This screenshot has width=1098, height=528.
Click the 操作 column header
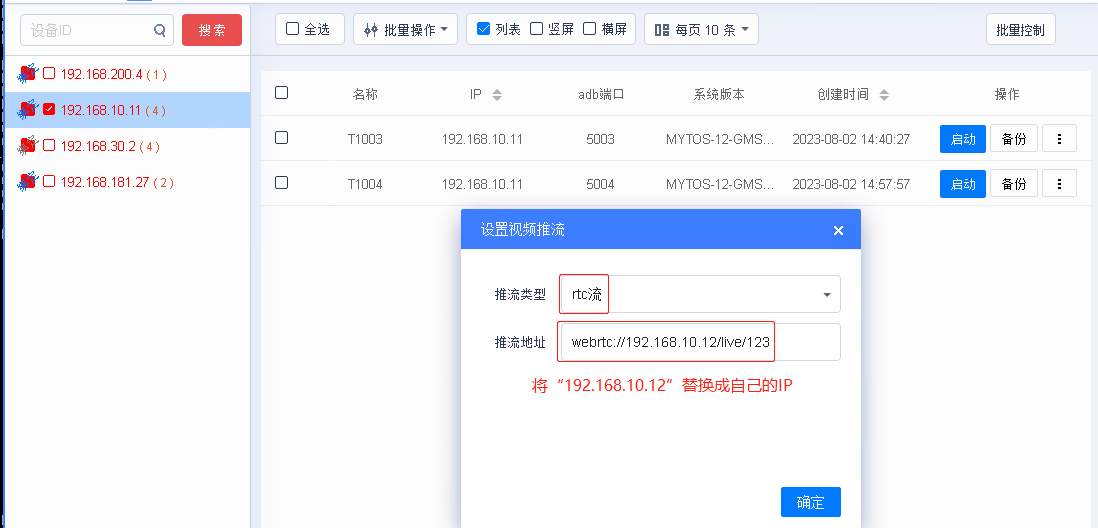coord(1007,95)
